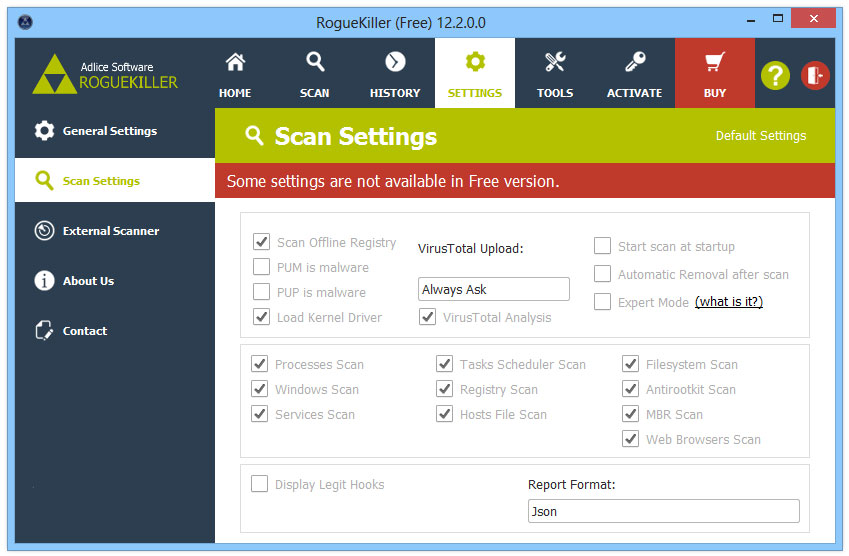The width and height of the screenshot is (849, 556).
Task: Click the General Settings gear icon
Action: (44, 130)
